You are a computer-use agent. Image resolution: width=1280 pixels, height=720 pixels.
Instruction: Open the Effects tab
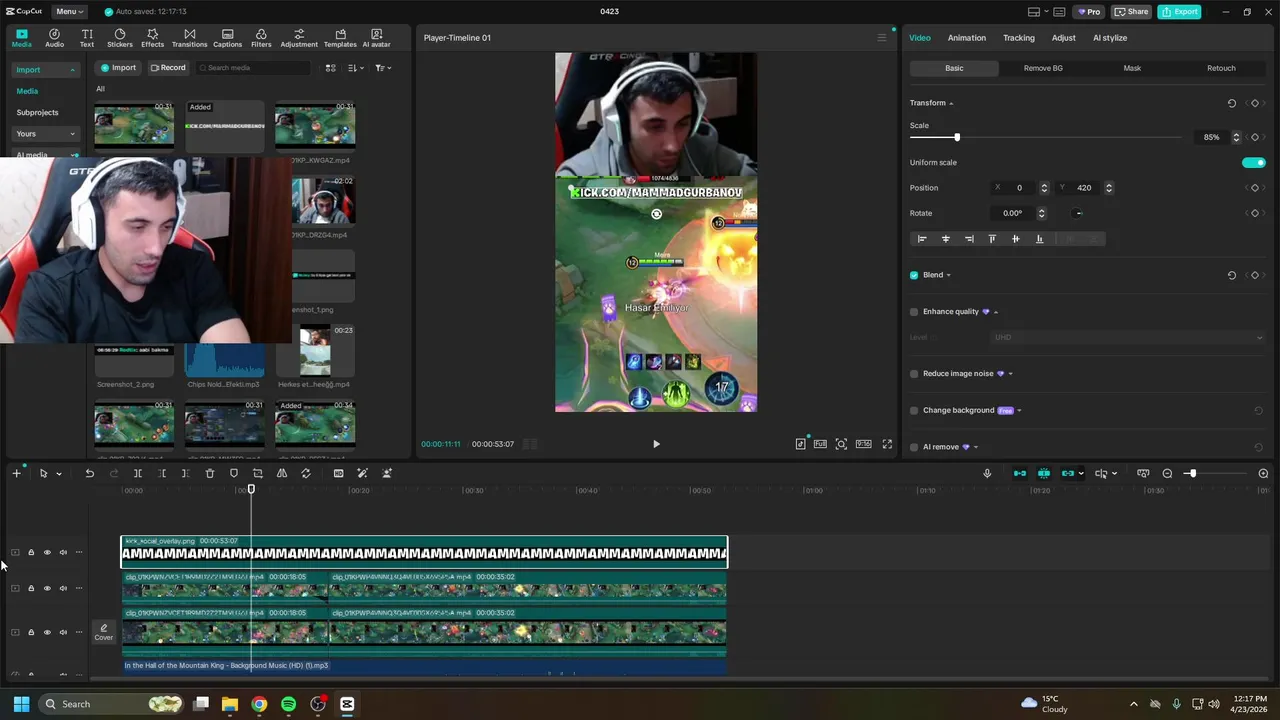(x=152, y=38)
